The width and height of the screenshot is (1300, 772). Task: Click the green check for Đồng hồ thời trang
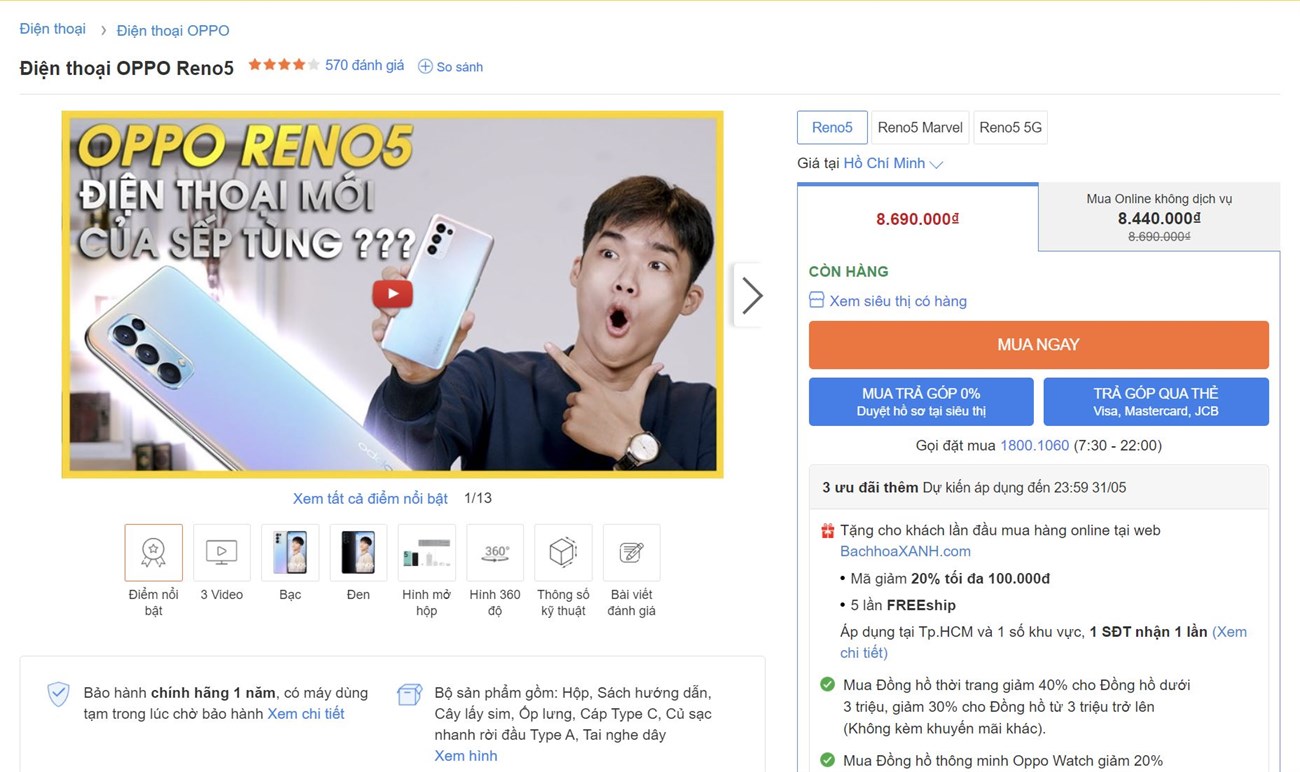coord(827,685)
